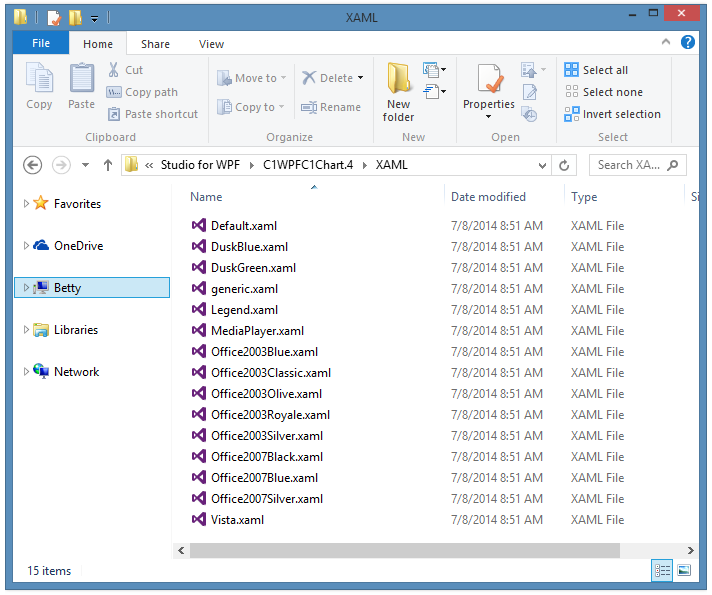Click the Paste clipboard icon
This screenshot has height=595, width=712.
(x=81, y=80)
